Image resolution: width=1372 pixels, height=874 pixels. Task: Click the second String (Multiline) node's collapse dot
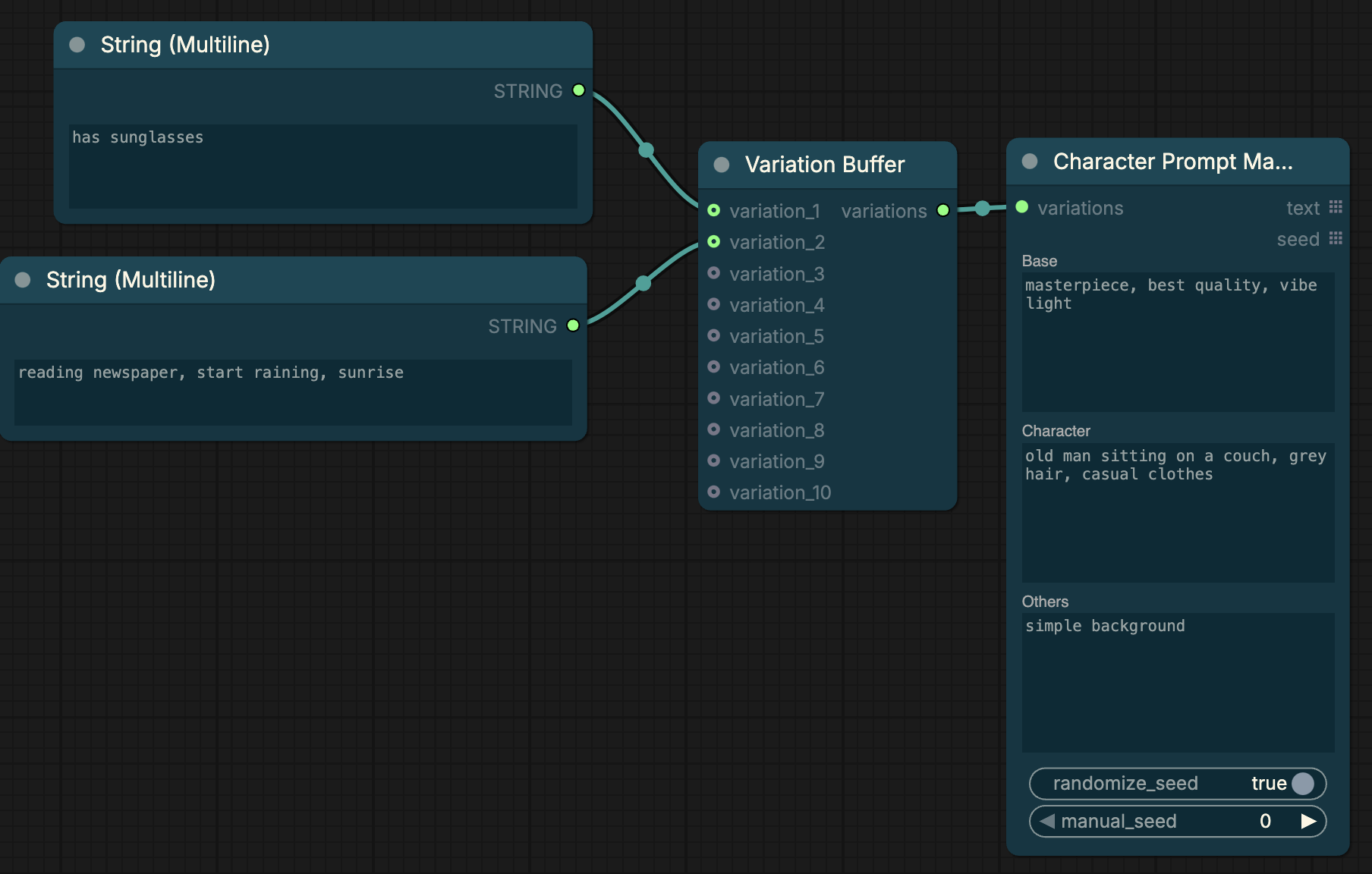click(23, 280)
